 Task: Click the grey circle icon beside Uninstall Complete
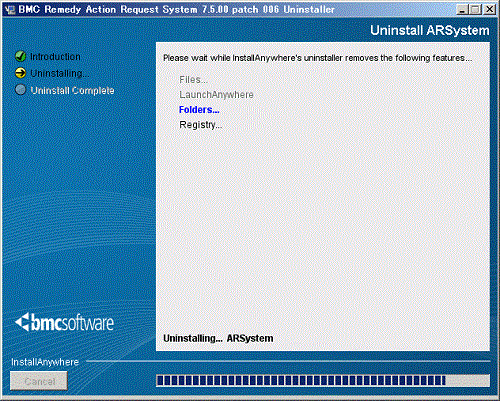pyautogui.click(x=21, y=90)
